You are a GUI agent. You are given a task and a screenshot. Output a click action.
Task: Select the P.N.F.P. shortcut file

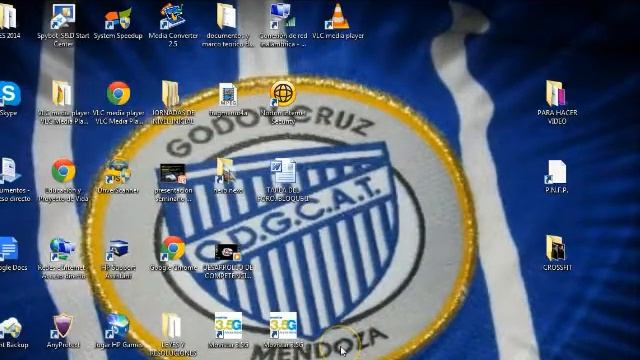tap(556, 171)
